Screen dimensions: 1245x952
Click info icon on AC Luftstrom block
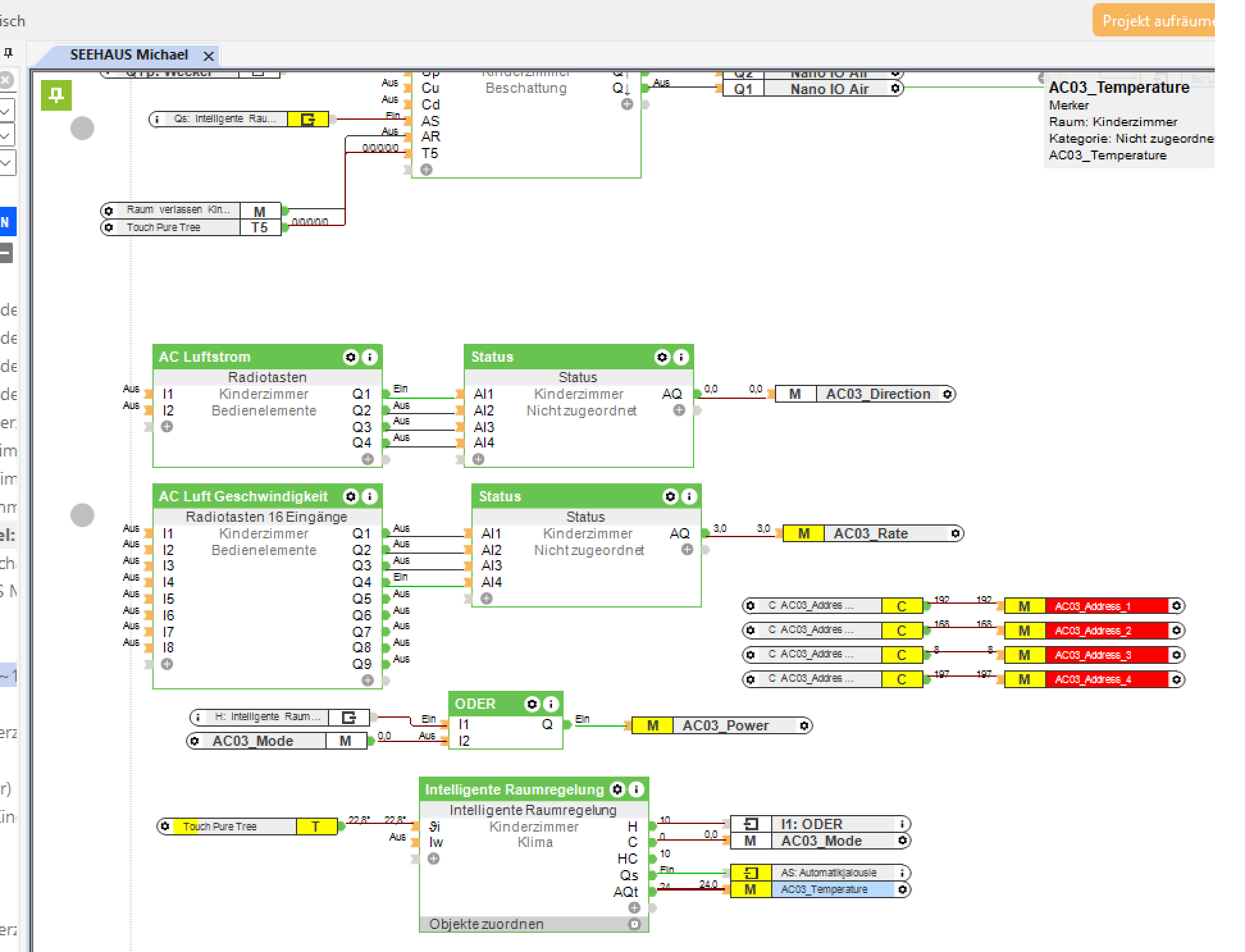[x=370, y=357]
